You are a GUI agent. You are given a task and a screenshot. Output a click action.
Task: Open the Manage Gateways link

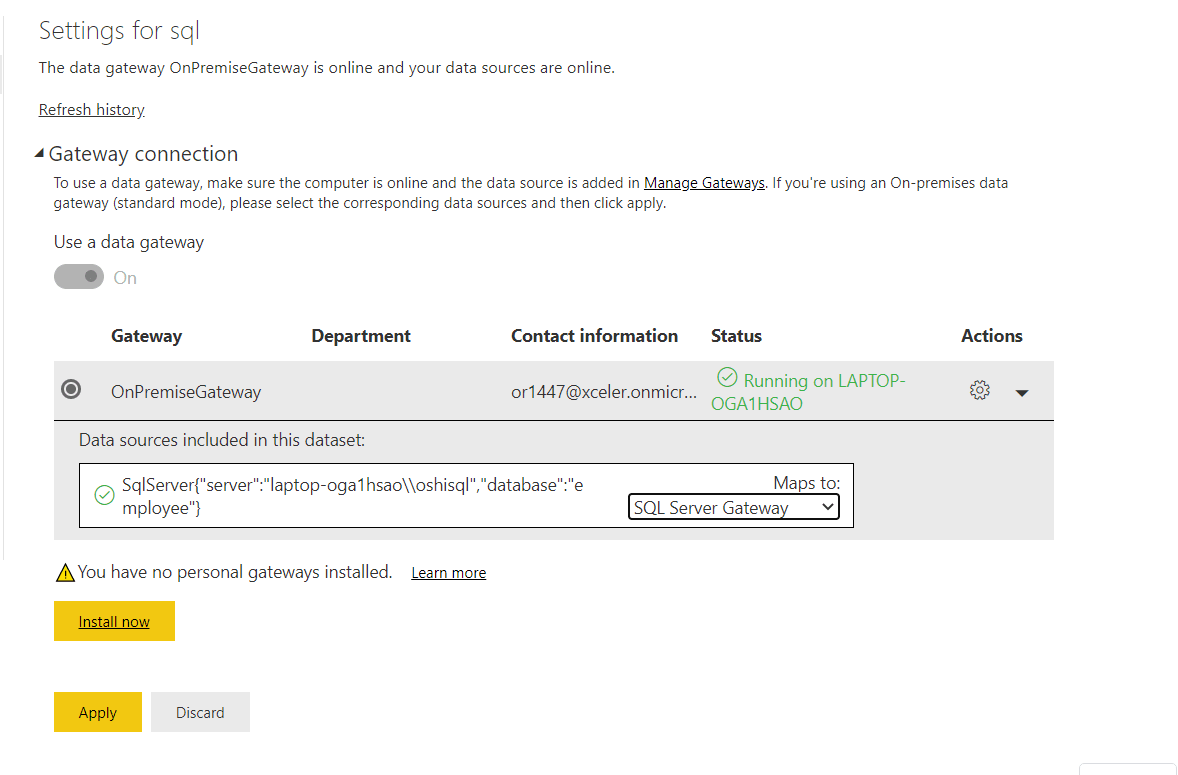point(703,182)
